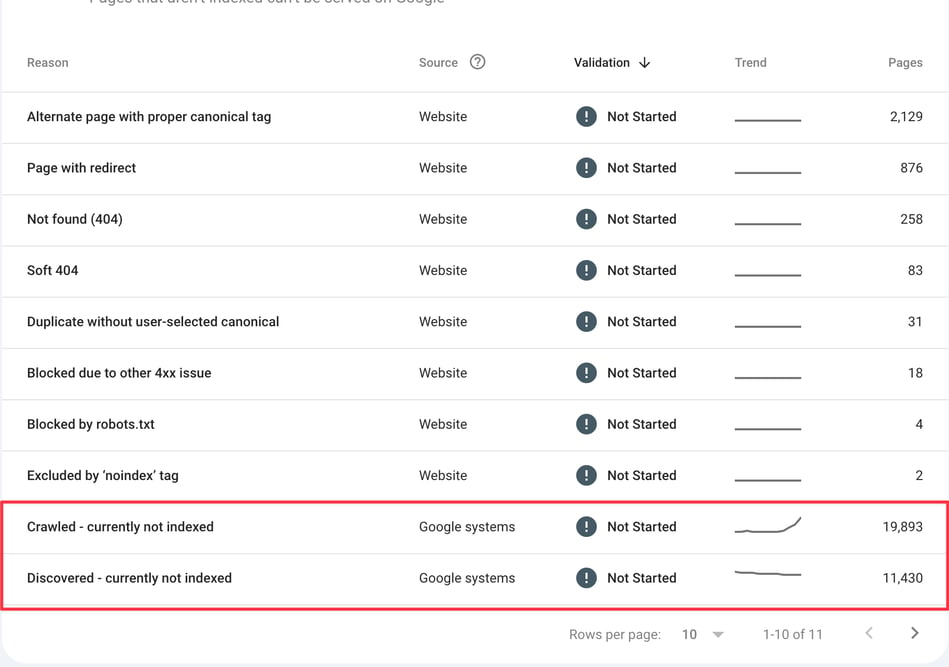This screenshot has width=949, height=667.
Task: Click Website source in the Not found (404) row
Action: (x=443, y=219)
